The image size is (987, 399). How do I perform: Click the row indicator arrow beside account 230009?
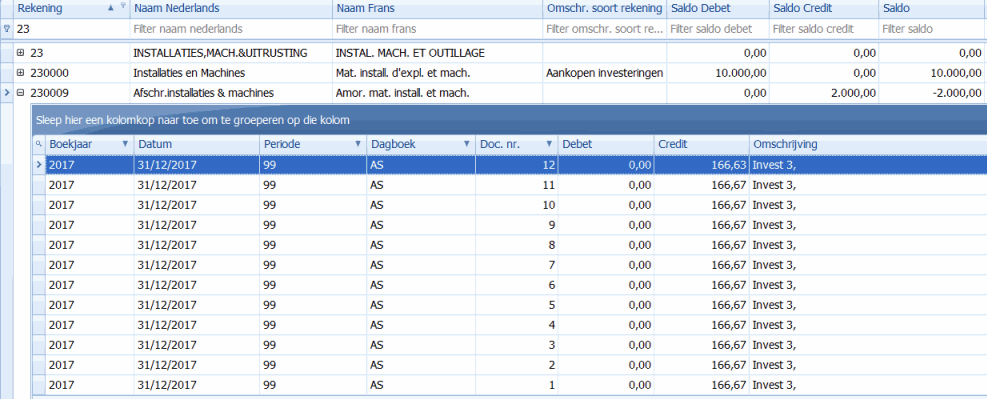(x=7, y=93)
